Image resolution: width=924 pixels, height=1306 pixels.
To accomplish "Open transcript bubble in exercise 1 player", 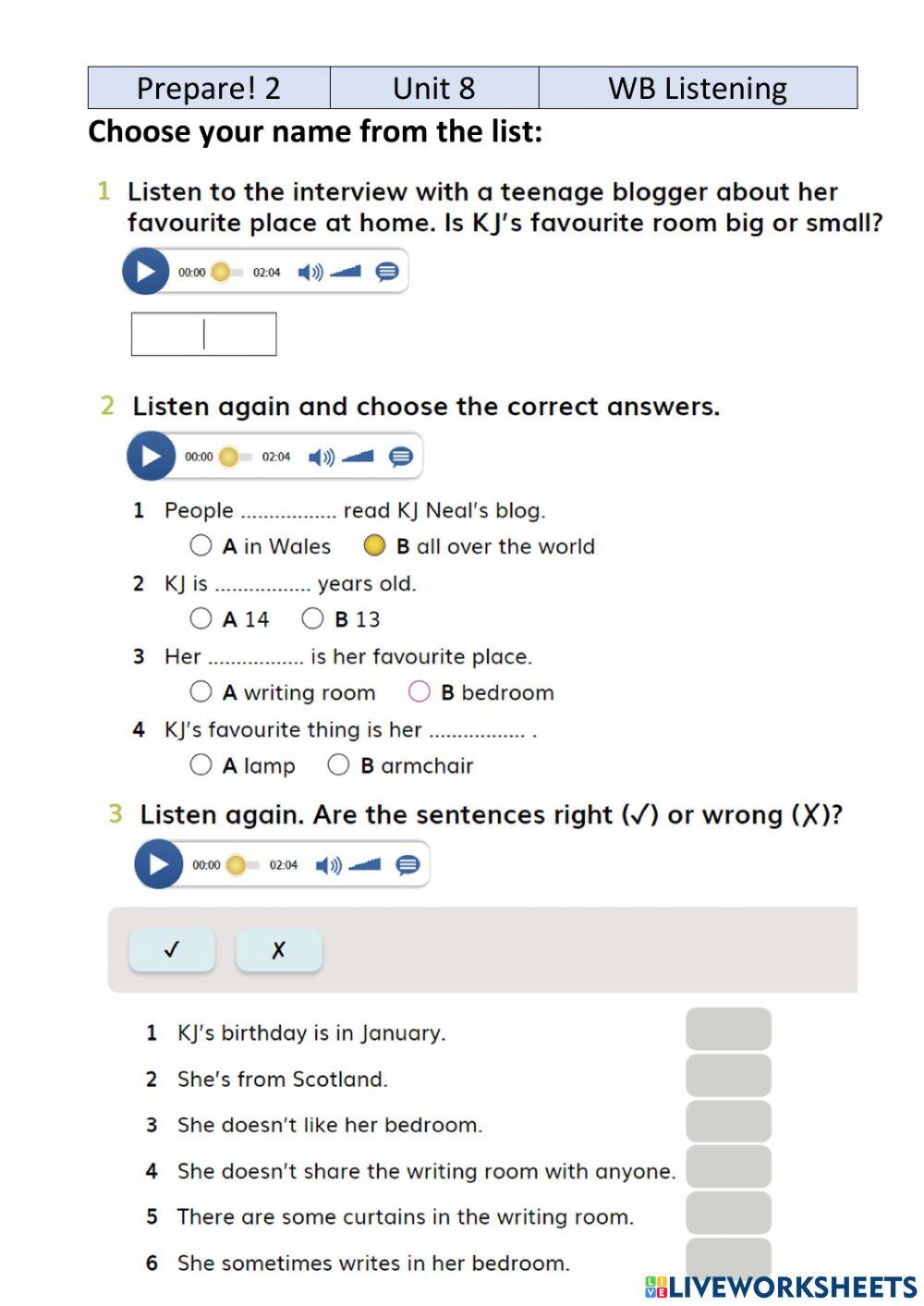I will coord(387,272).
